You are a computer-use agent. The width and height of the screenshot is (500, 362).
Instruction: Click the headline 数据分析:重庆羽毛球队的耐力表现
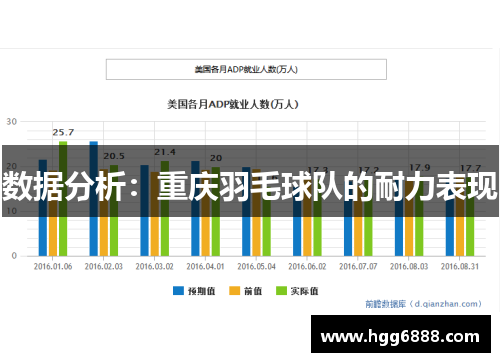[250, 186]
